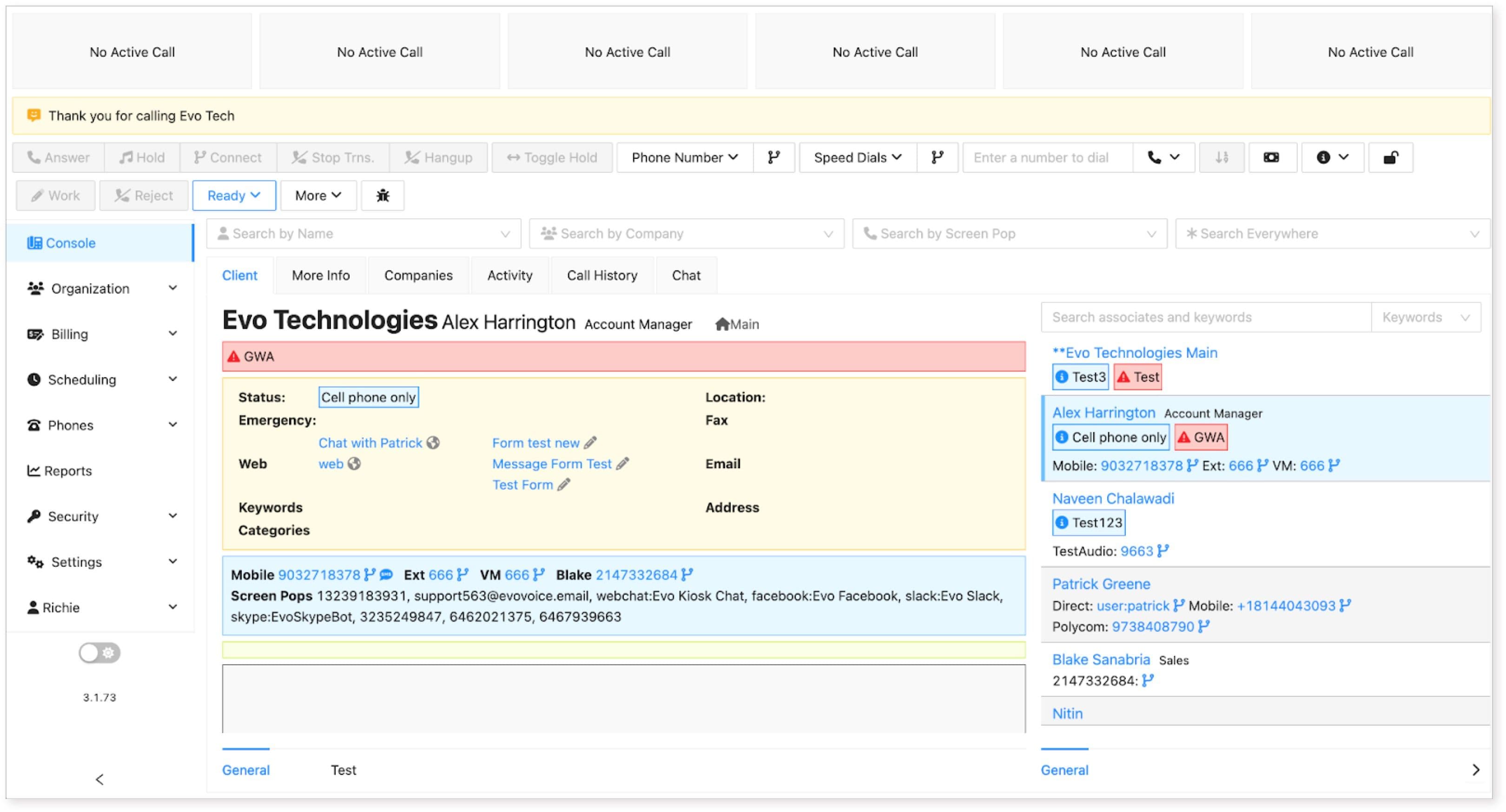Image resolution: width=1506 pixels, height=812 pixels.
Task: Click transfer icon after Patrick's Mobile +18144043093
Action: 1345,605
